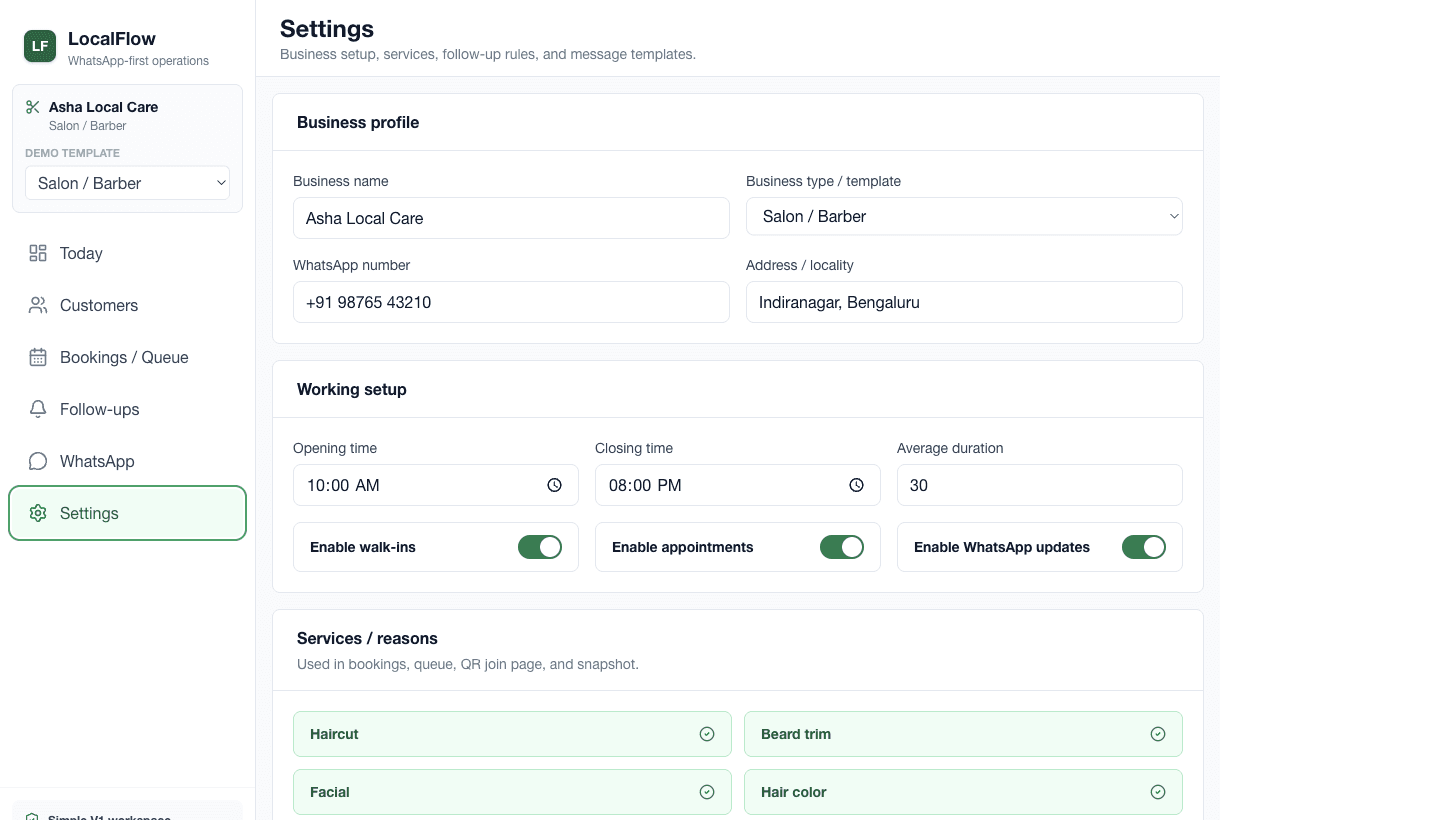Toggle the Enable appointments switch
Screen dimensions: 1440x820
842,547
